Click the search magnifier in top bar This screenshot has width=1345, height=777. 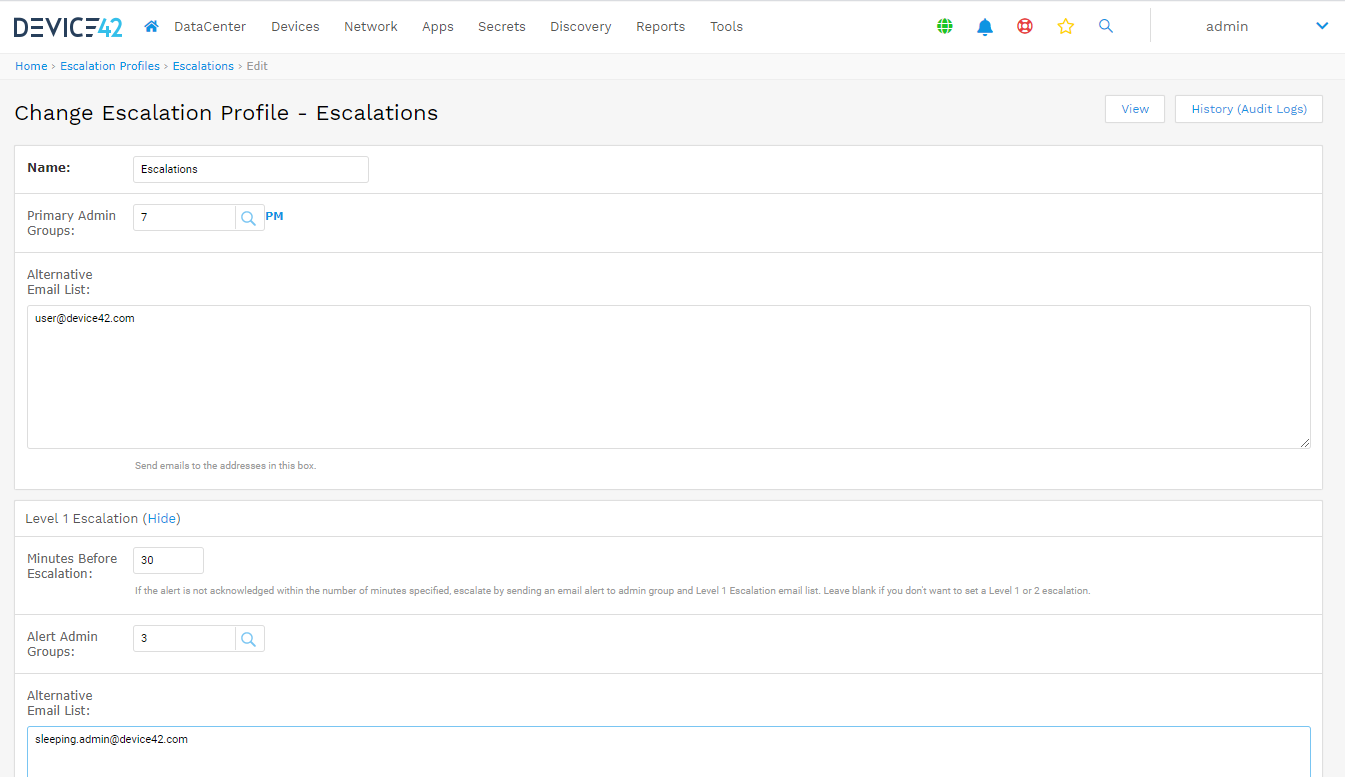[x=1105, y=27]
